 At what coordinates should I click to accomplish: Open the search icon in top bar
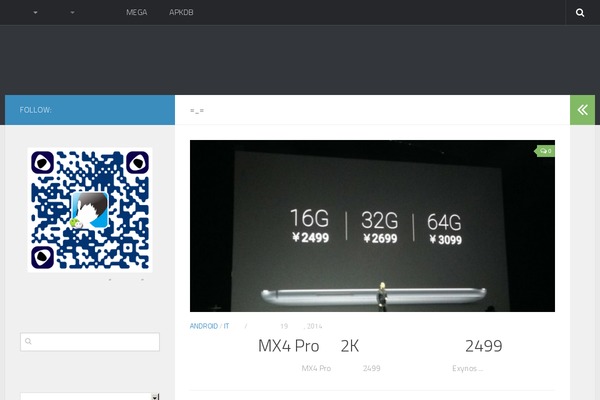580,13
